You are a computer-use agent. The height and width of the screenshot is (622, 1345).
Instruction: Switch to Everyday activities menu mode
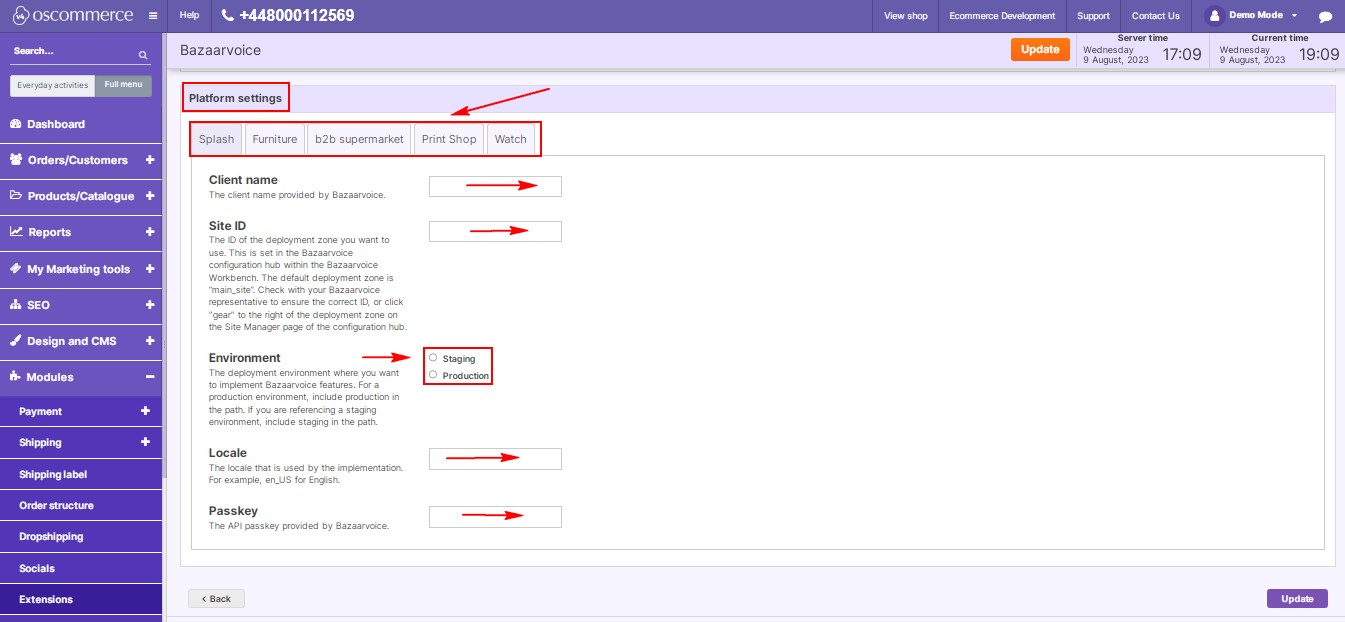53,86
